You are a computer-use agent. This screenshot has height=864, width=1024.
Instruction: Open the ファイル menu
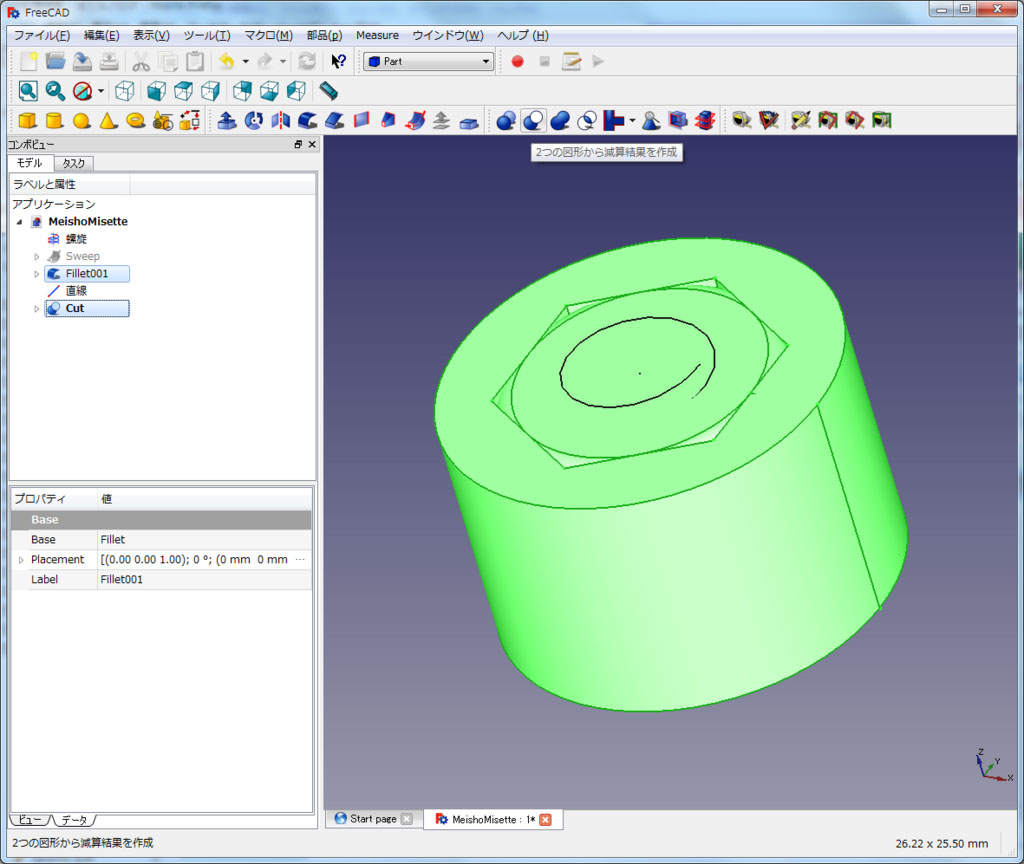pos(42,35)
